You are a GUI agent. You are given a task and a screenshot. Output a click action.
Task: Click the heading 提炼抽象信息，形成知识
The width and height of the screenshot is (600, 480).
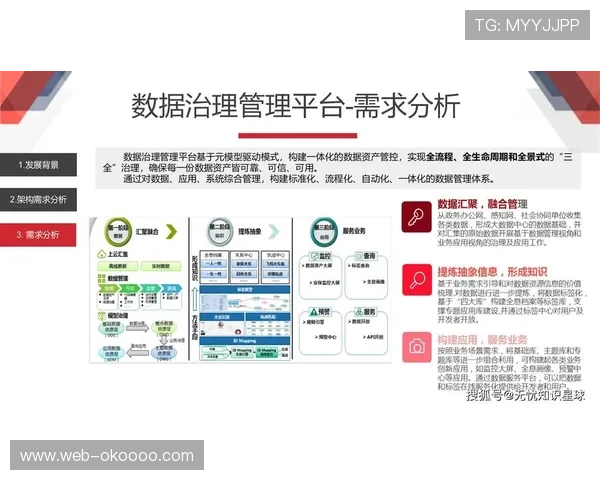tap(492, 272)
